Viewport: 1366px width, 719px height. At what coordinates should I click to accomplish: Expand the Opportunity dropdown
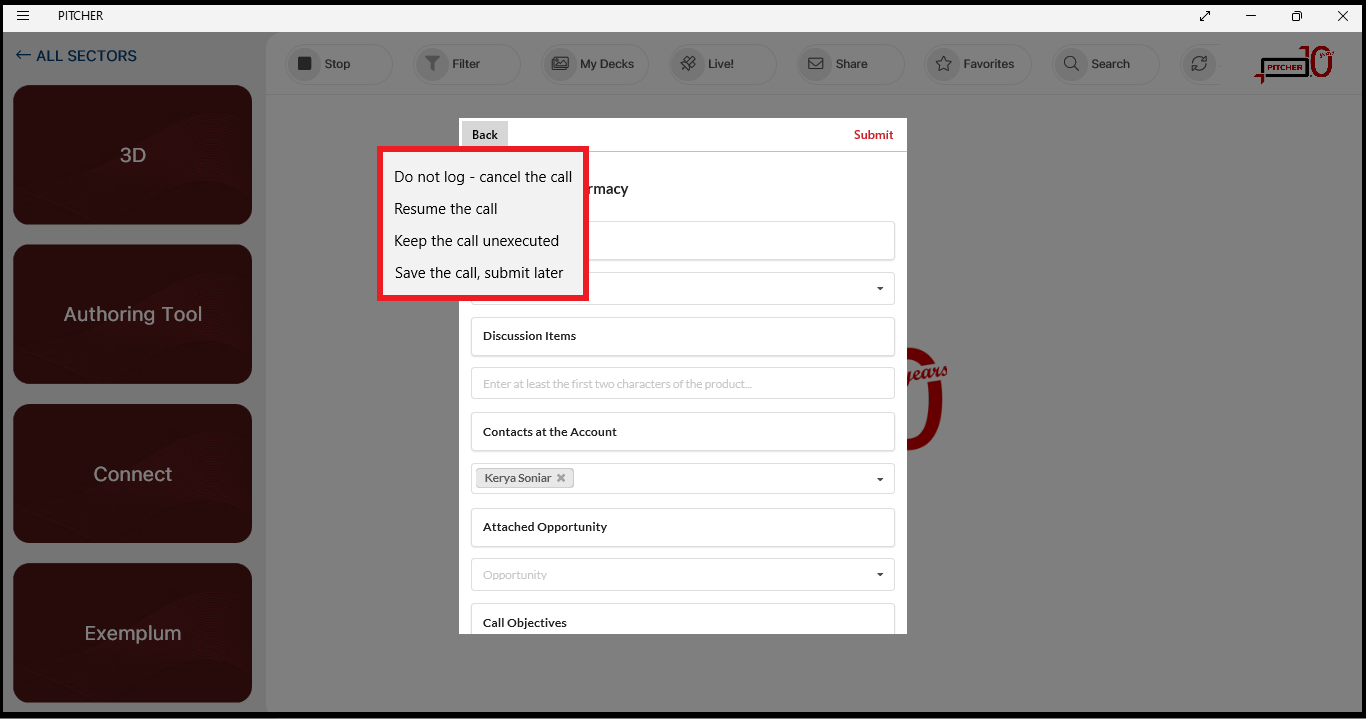tap(879, 575)
